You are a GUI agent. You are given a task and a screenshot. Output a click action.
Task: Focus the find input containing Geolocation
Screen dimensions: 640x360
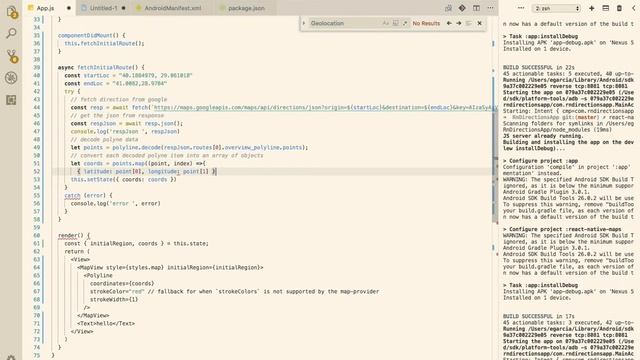point(345,23)
